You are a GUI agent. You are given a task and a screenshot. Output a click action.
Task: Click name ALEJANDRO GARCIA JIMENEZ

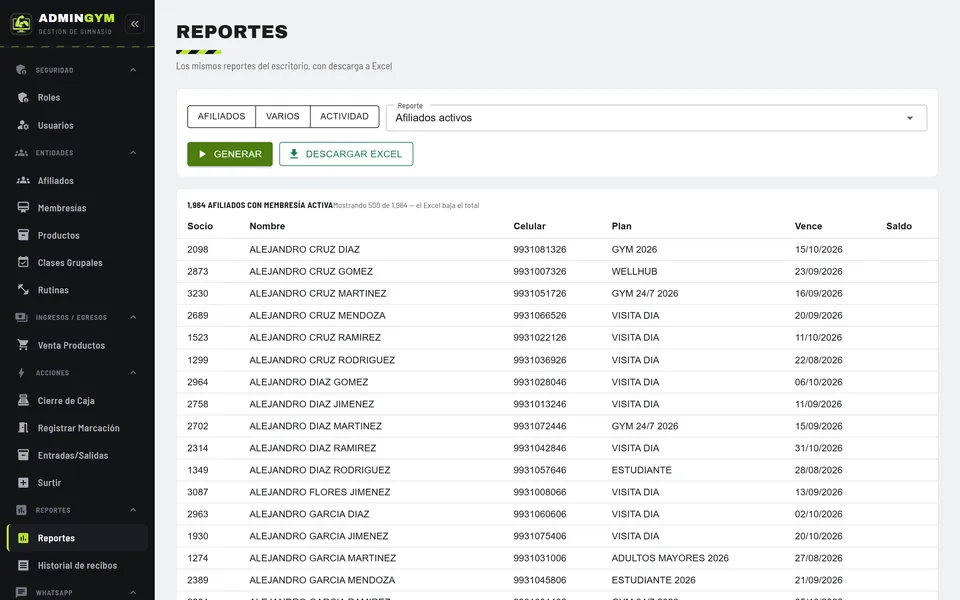tap(319, 536)
